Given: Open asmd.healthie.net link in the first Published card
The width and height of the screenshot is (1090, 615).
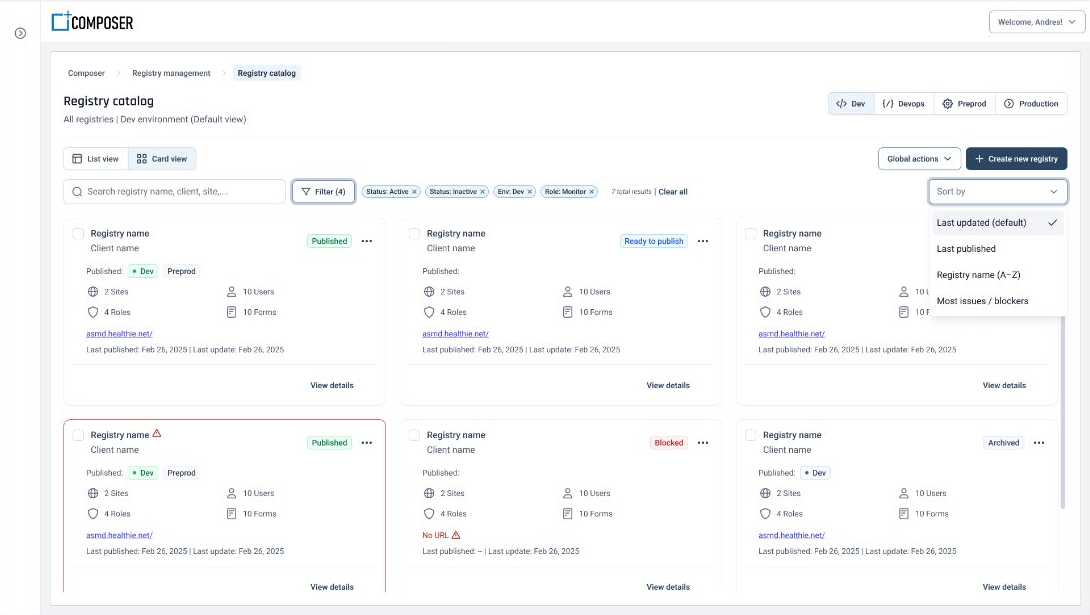Looking at the screenshot, I should coord(120,334).
